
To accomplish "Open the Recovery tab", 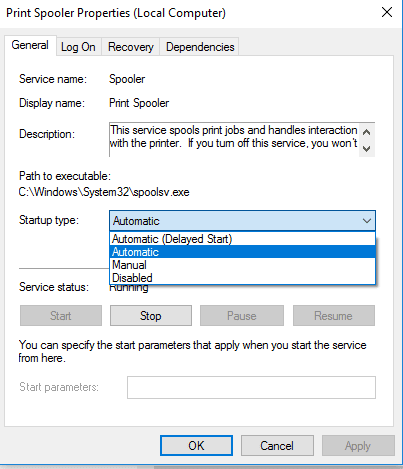I will coord(131,47).
